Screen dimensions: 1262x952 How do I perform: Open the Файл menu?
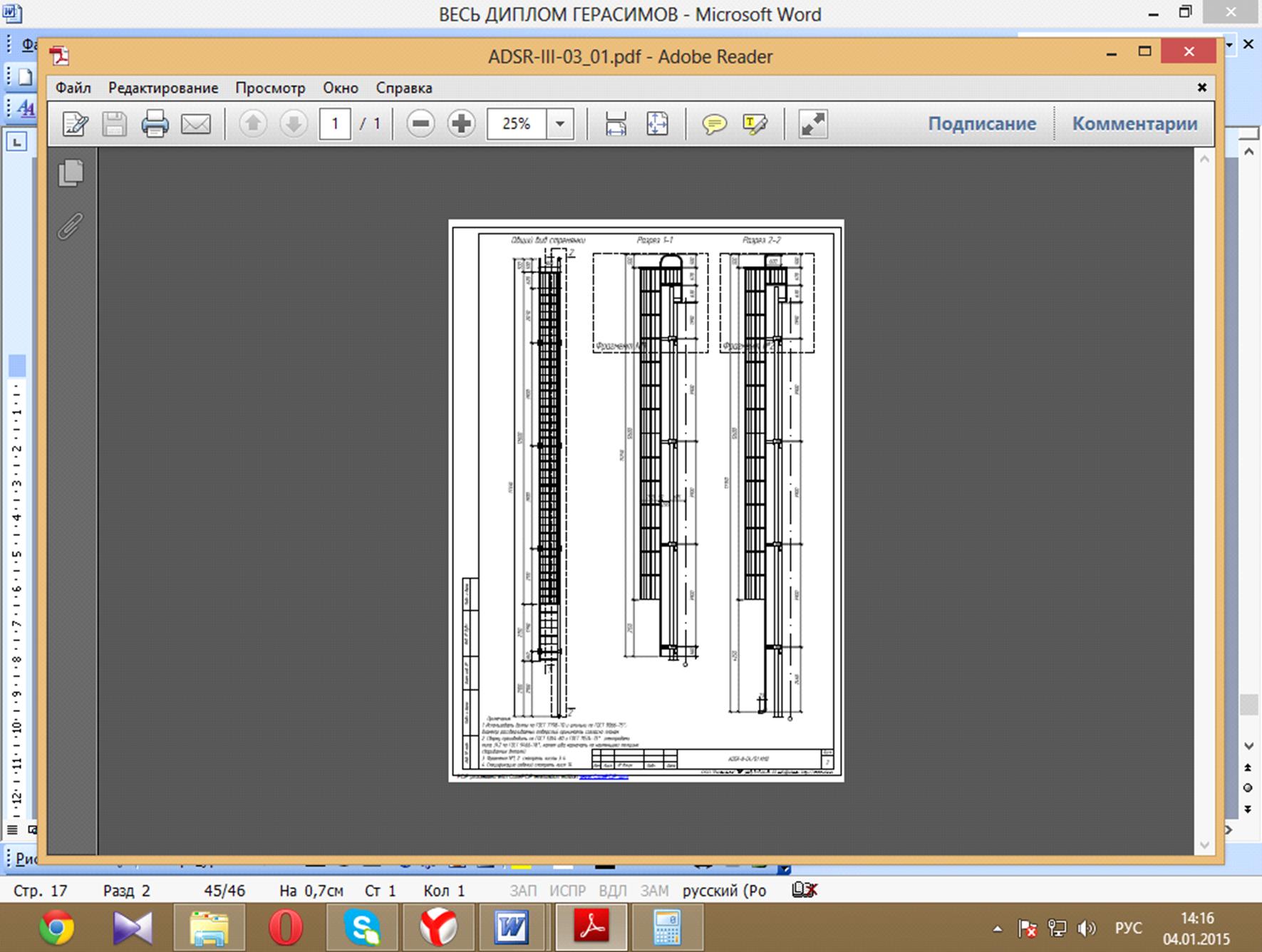73,88
